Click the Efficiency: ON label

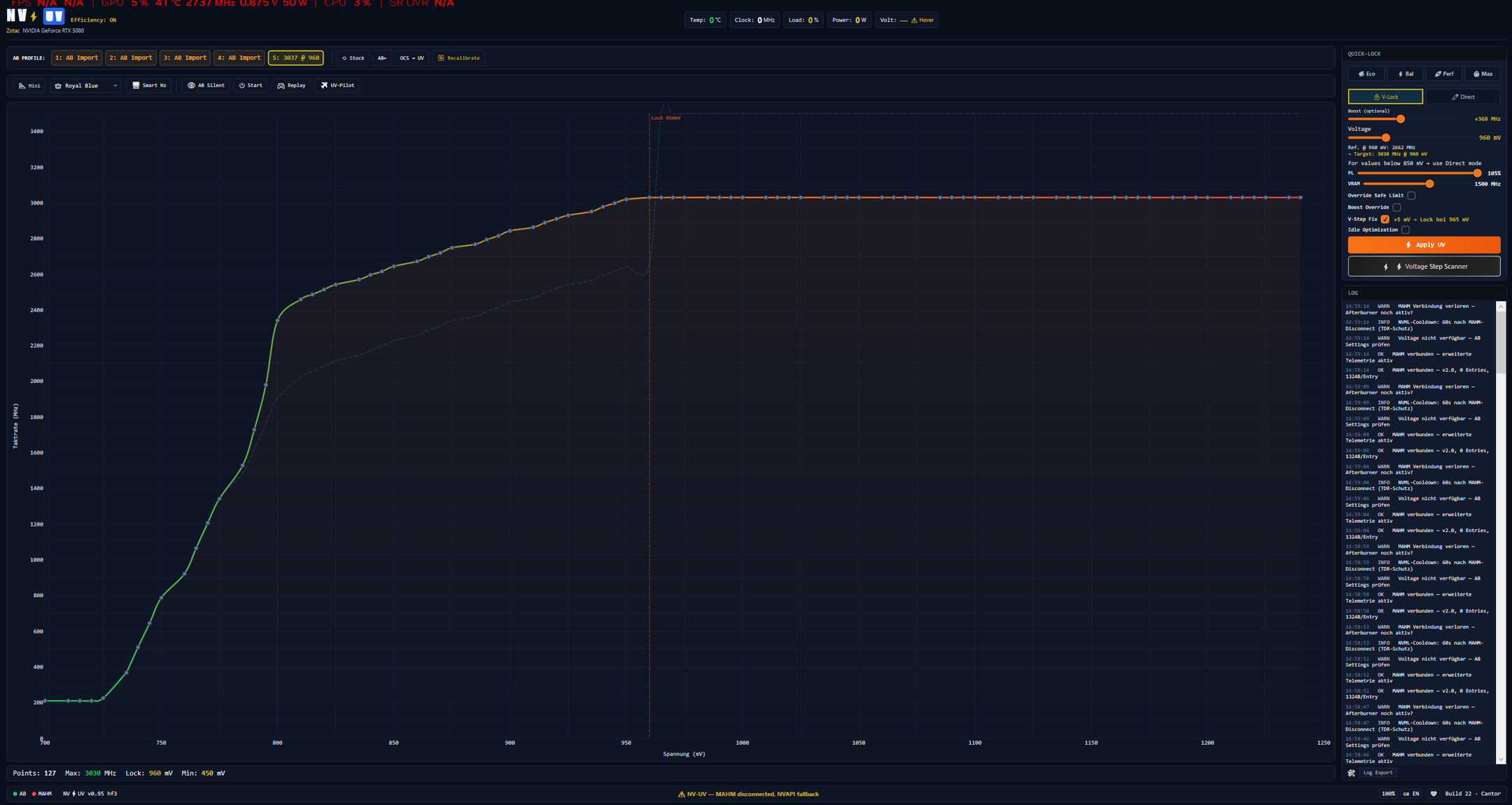pos(93,20)
